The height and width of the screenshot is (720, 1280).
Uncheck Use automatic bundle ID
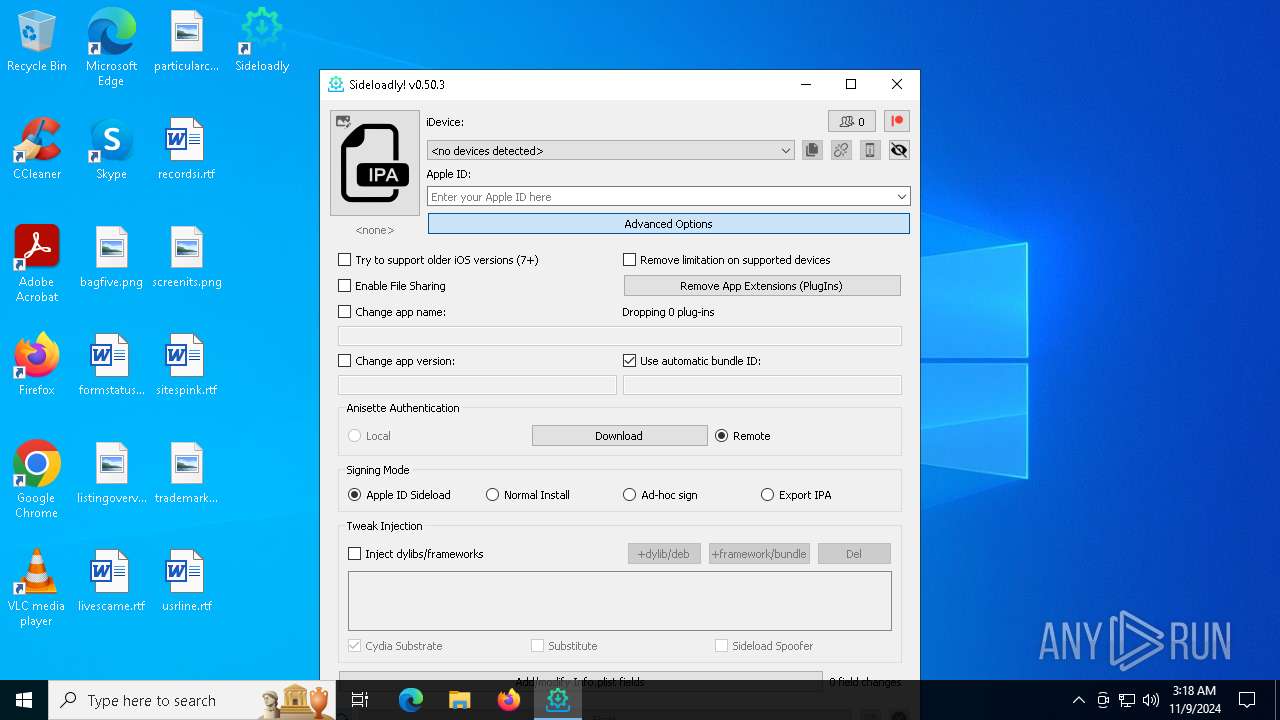(630, 361)
